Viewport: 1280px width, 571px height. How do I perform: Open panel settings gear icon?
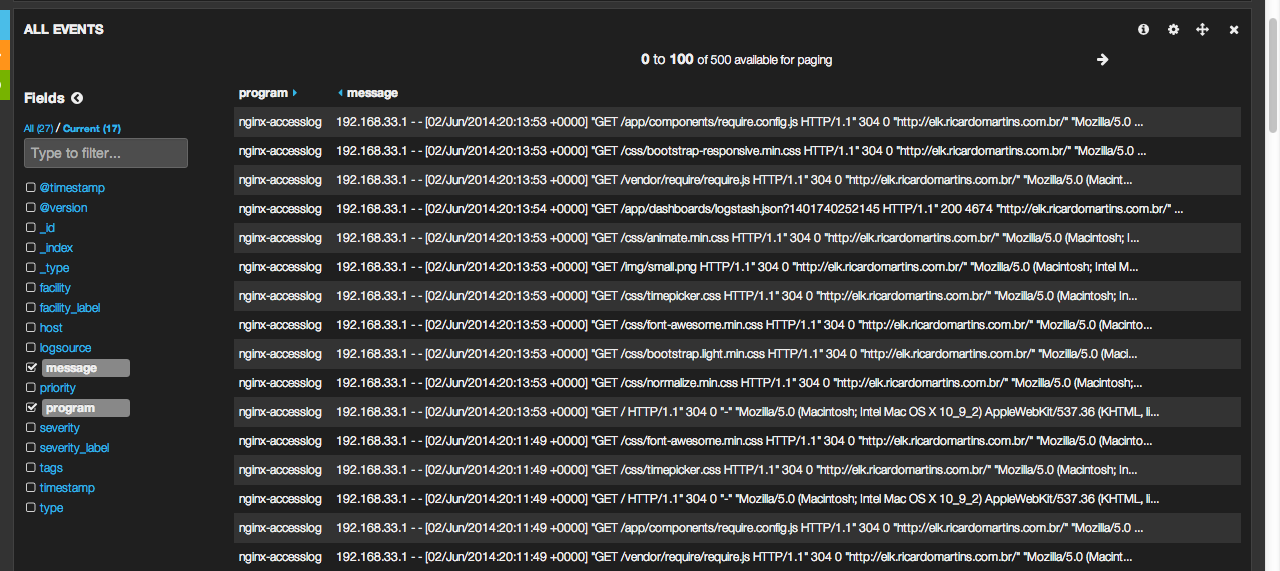click(x=1173, y=30)
